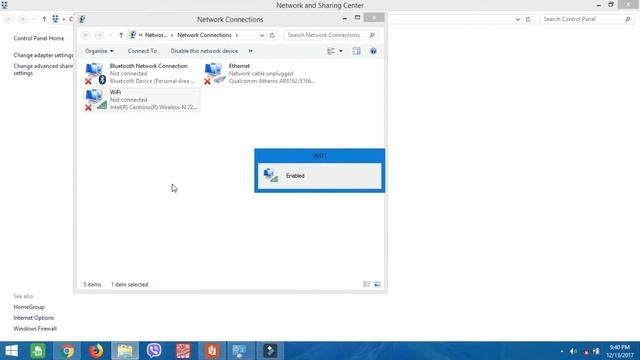
Task: Open Firefox from the taskbar
Action: click(x=96, y=351)
